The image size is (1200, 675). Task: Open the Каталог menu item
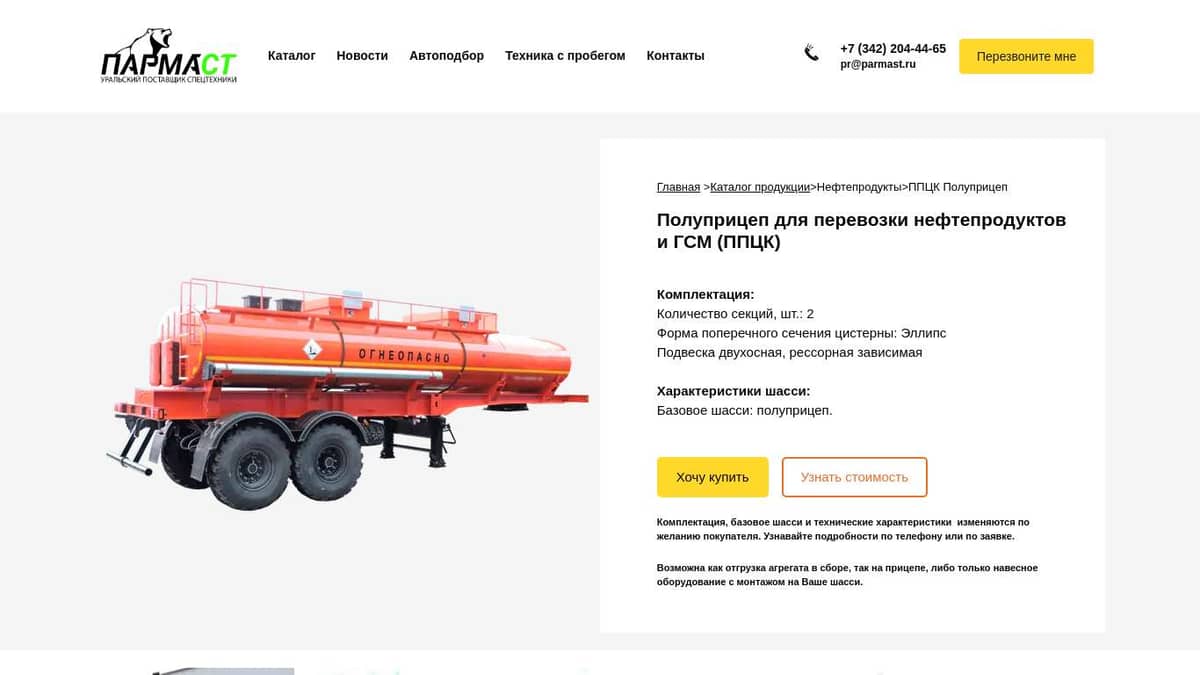click(x=292, y=56)
